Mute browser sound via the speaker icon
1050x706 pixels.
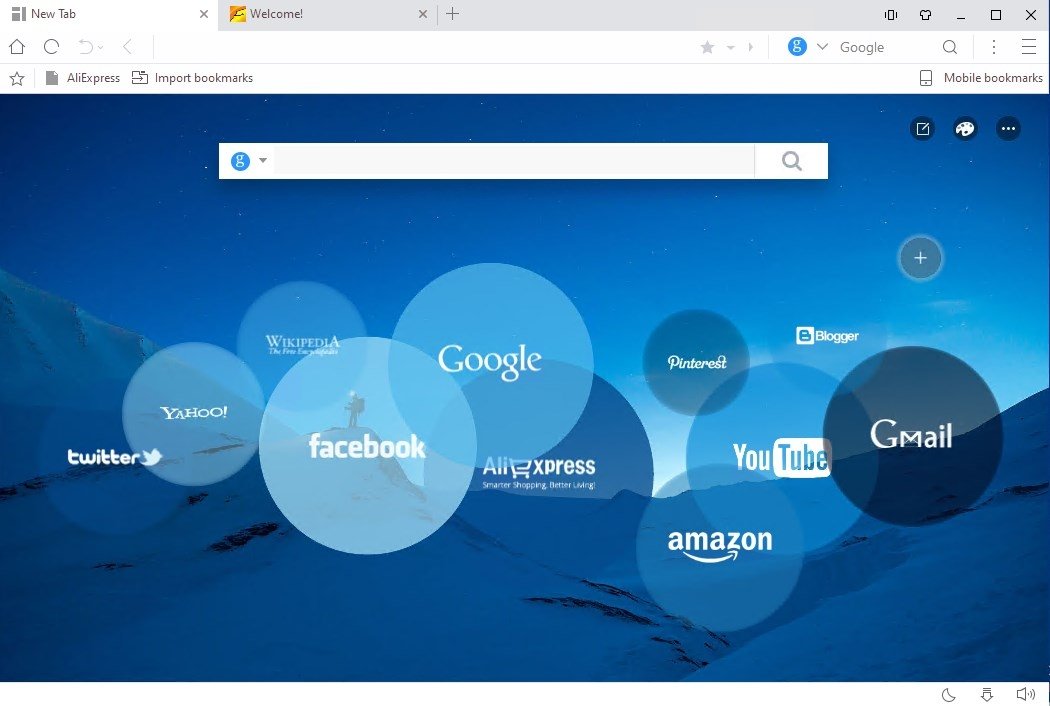click(1026, 694)
